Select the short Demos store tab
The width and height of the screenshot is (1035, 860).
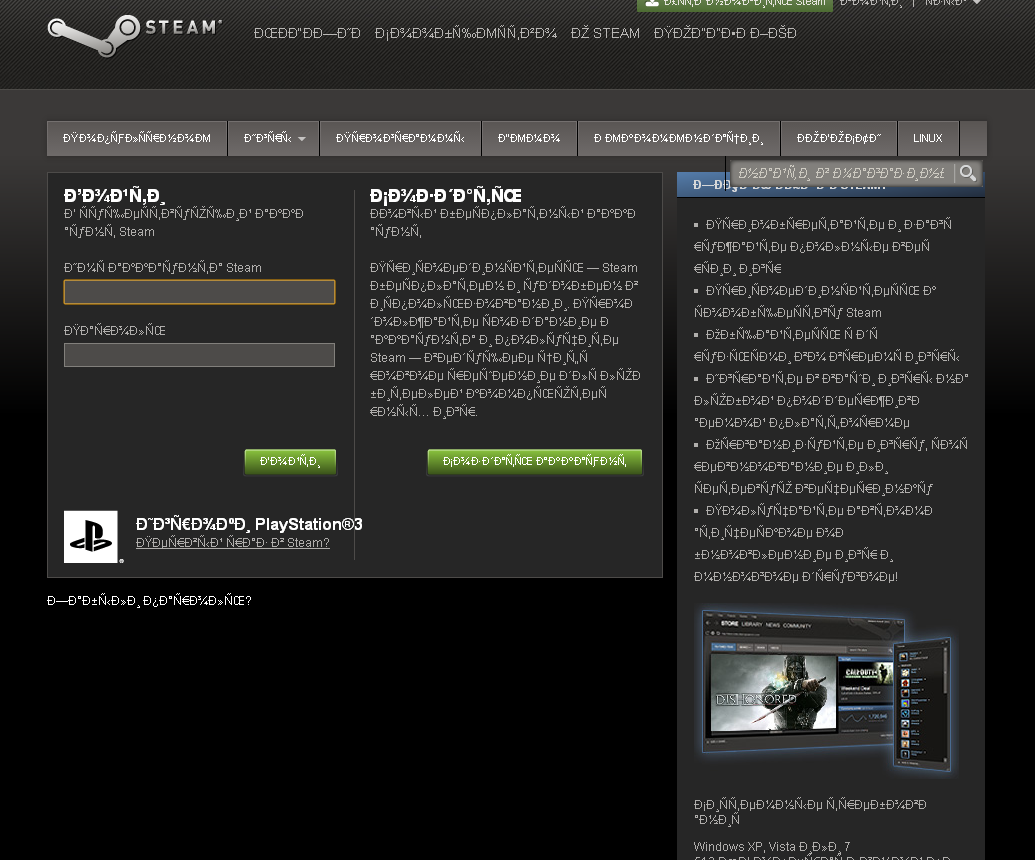[529, 138]
